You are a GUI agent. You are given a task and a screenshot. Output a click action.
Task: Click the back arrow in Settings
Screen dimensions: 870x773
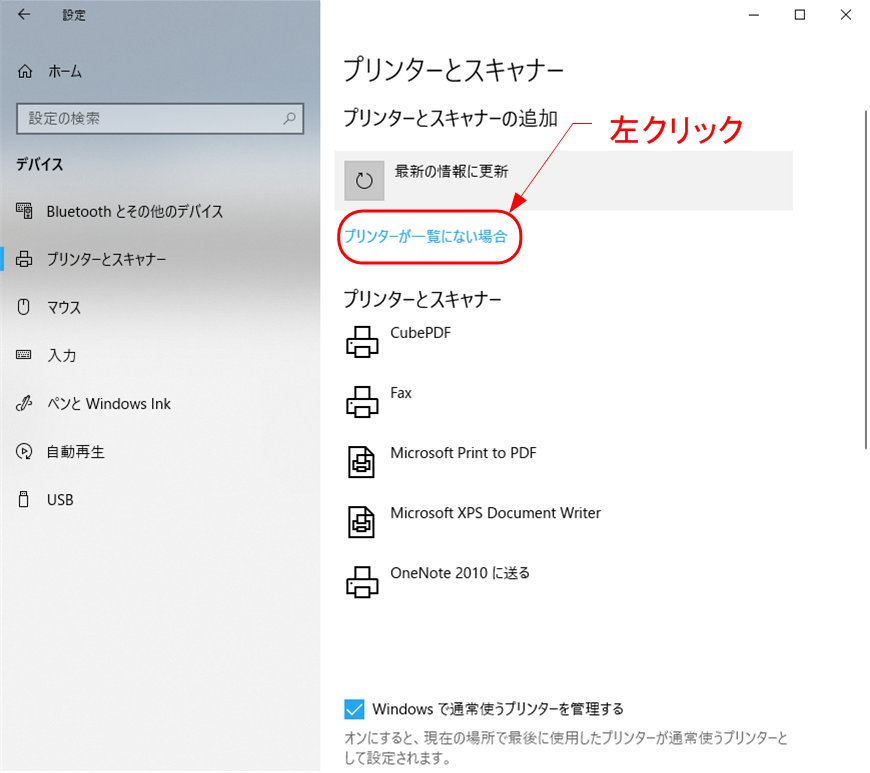[24, 14]
